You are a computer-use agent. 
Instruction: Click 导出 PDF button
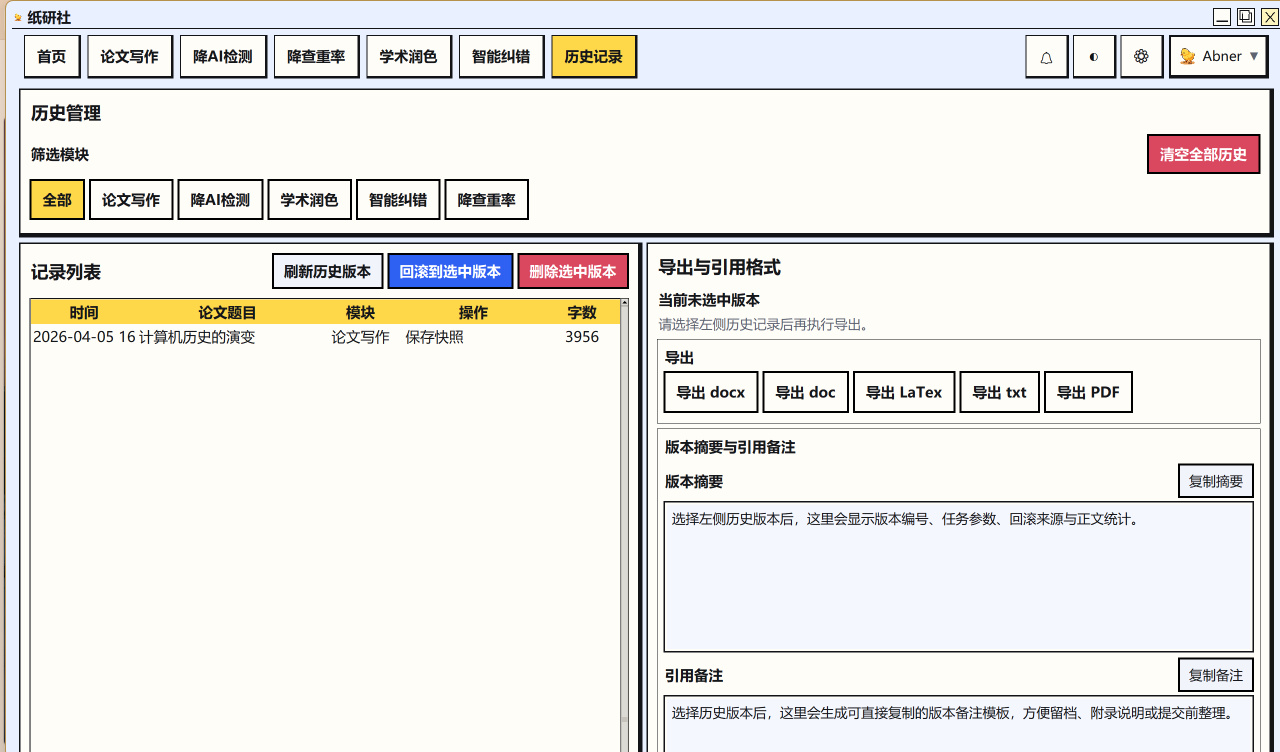tap(1088, 392)
